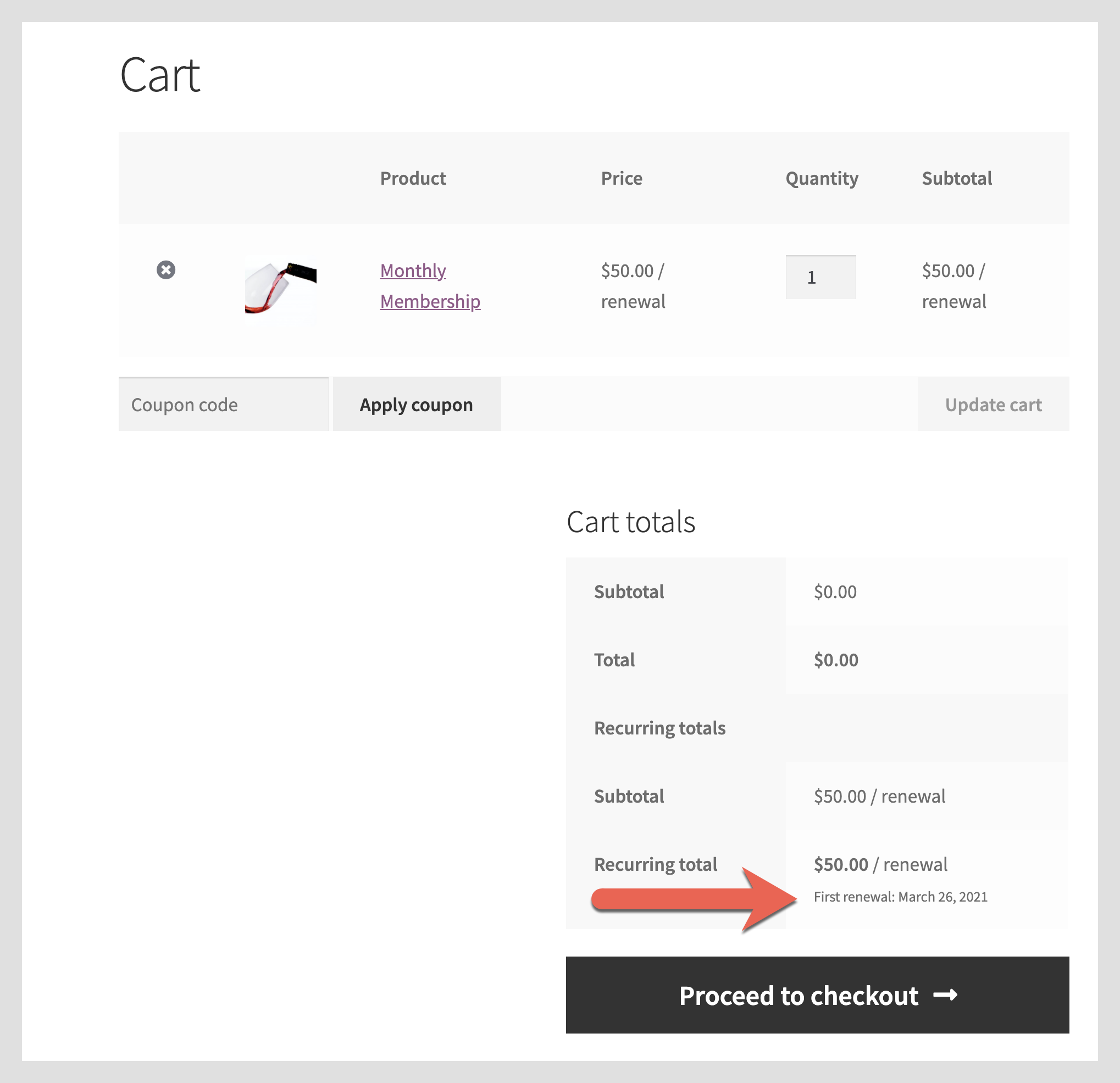Click the wine pouring product thumbnail
The width and height of the screenshot is (1120, 1083).
(x=281, y=288)
